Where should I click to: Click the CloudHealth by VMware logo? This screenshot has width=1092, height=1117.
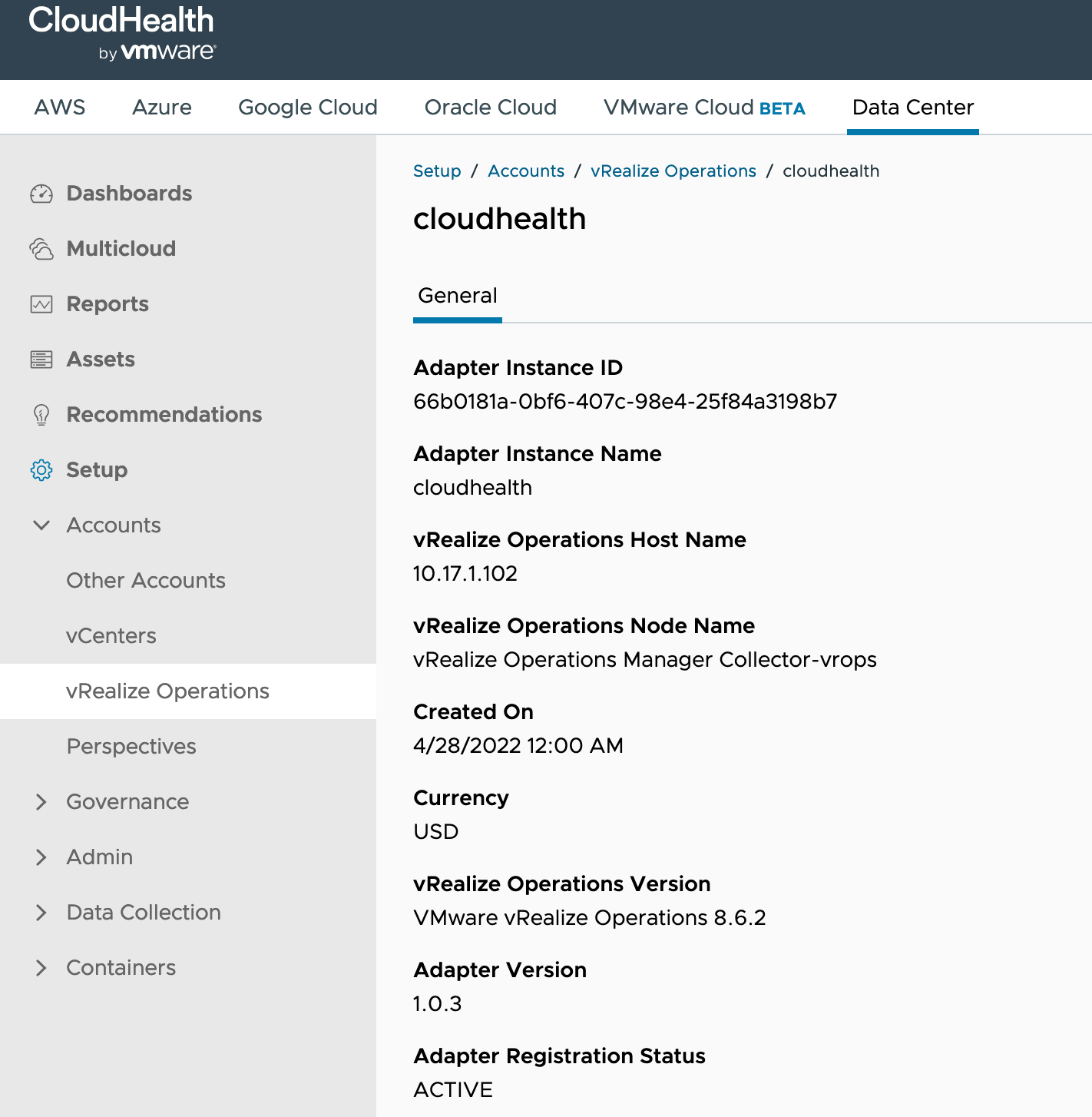tap(122, 34)
